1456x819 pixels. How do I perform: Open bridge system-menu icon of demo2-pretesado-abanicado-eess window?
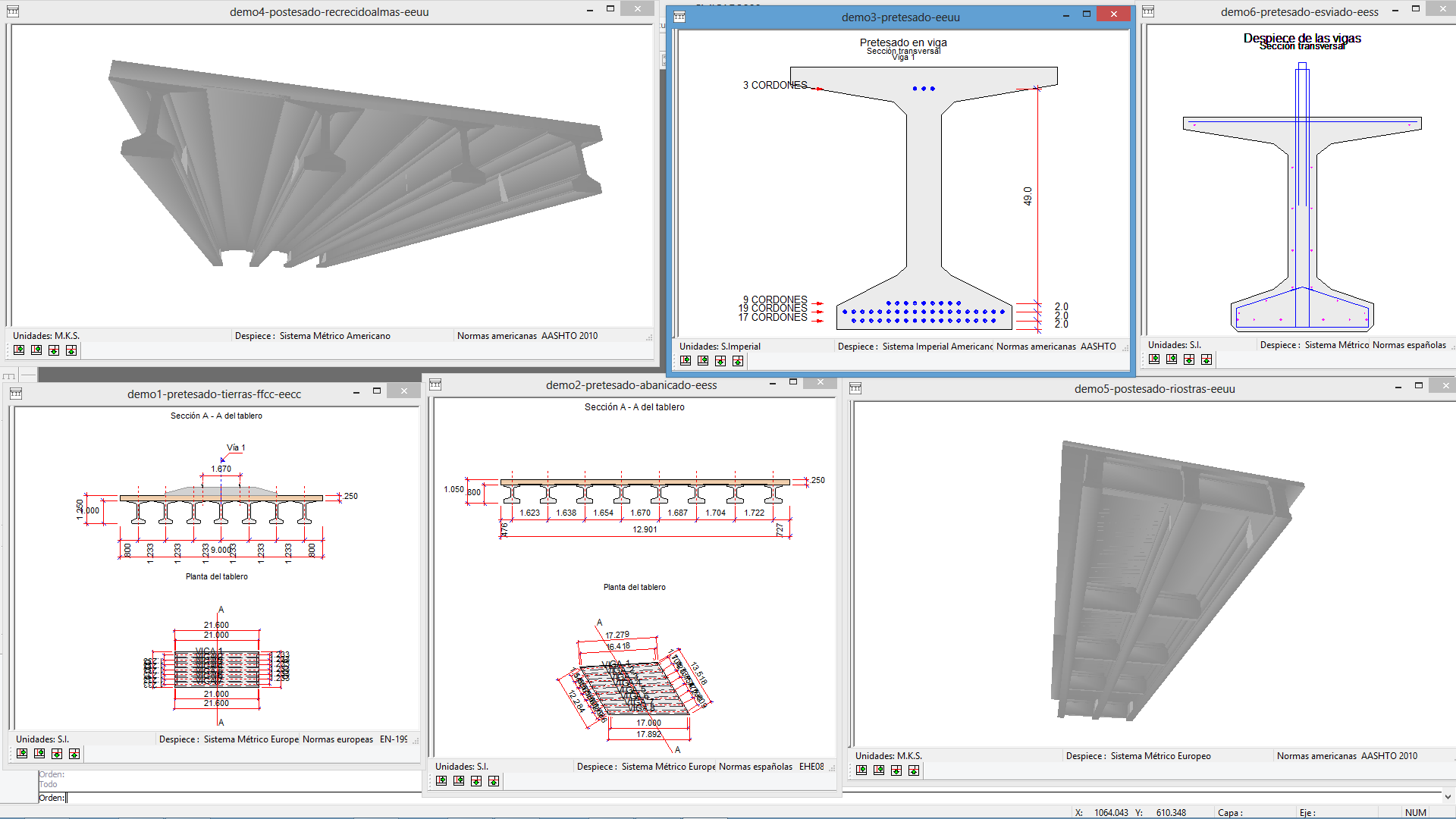point(435,385)
